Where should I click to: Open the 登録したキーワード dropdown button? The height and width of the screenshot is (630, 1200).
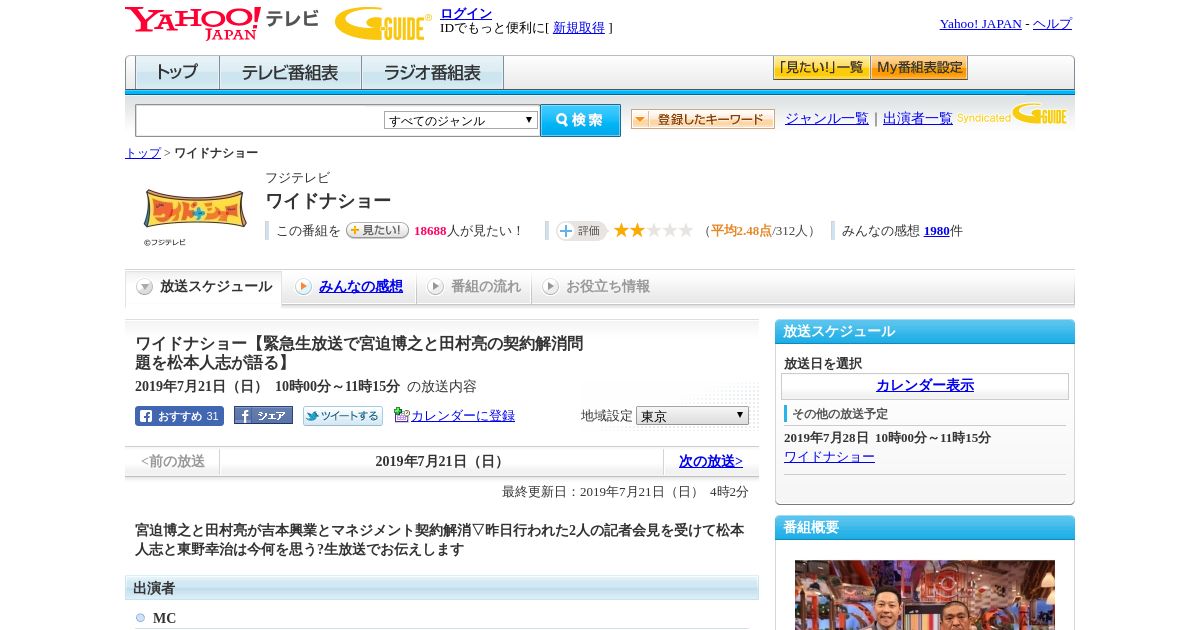[x=703, y=119]
